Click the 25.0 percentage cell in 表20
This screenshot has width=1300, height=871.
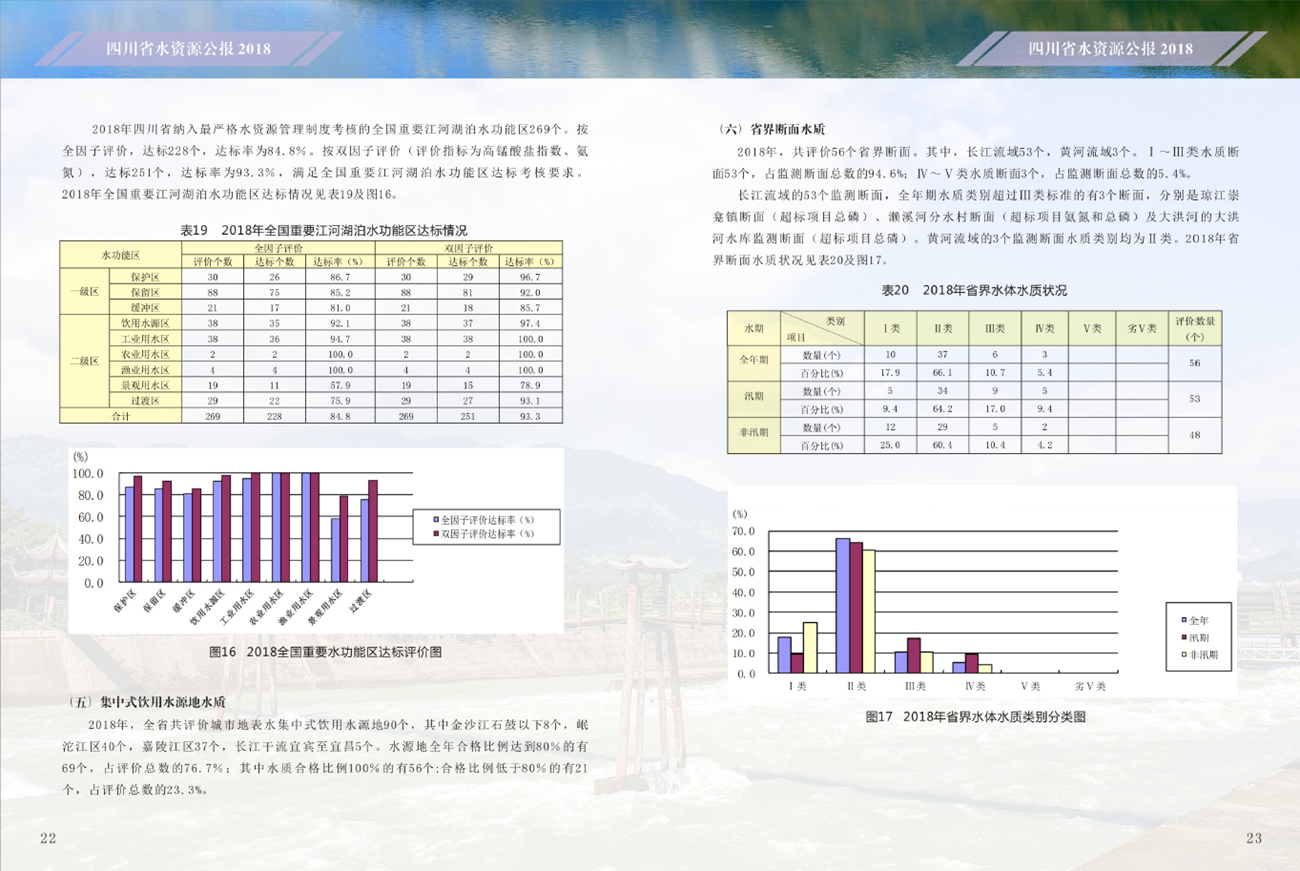coord(890,445)
